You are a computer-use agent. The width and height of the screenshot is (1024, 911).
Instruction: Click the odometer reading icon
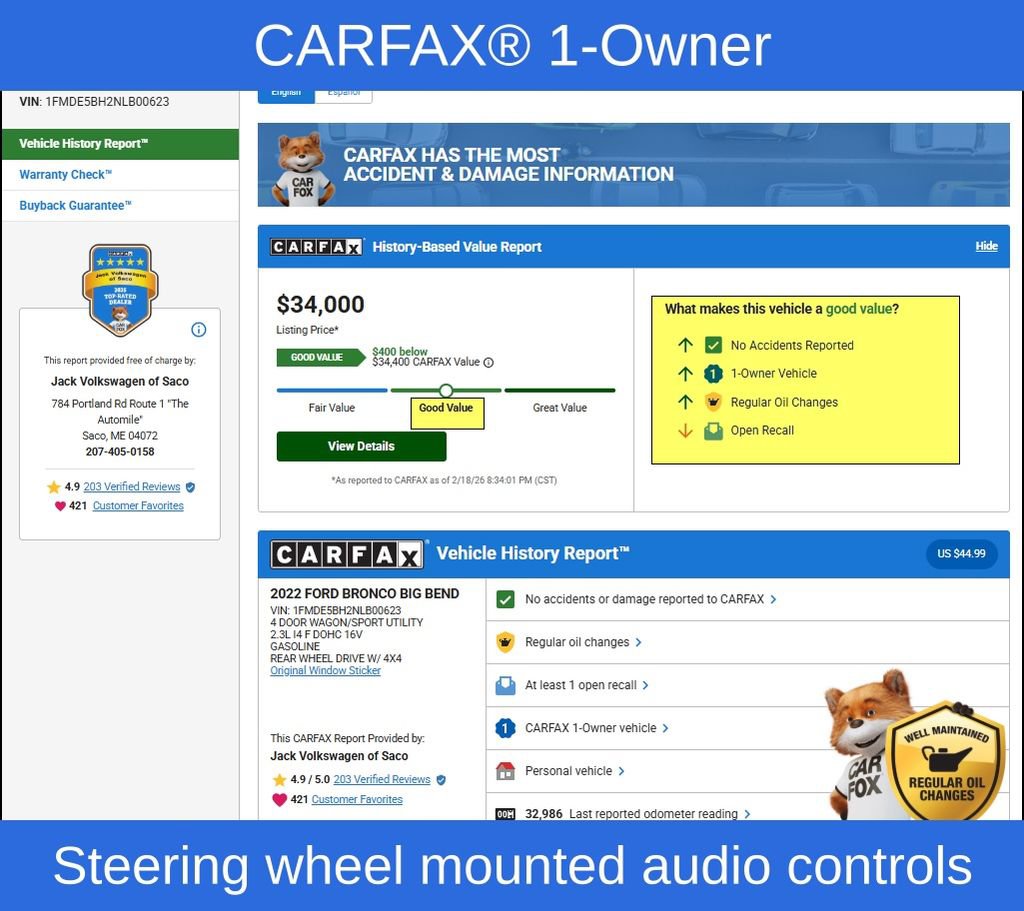point(505,814)
